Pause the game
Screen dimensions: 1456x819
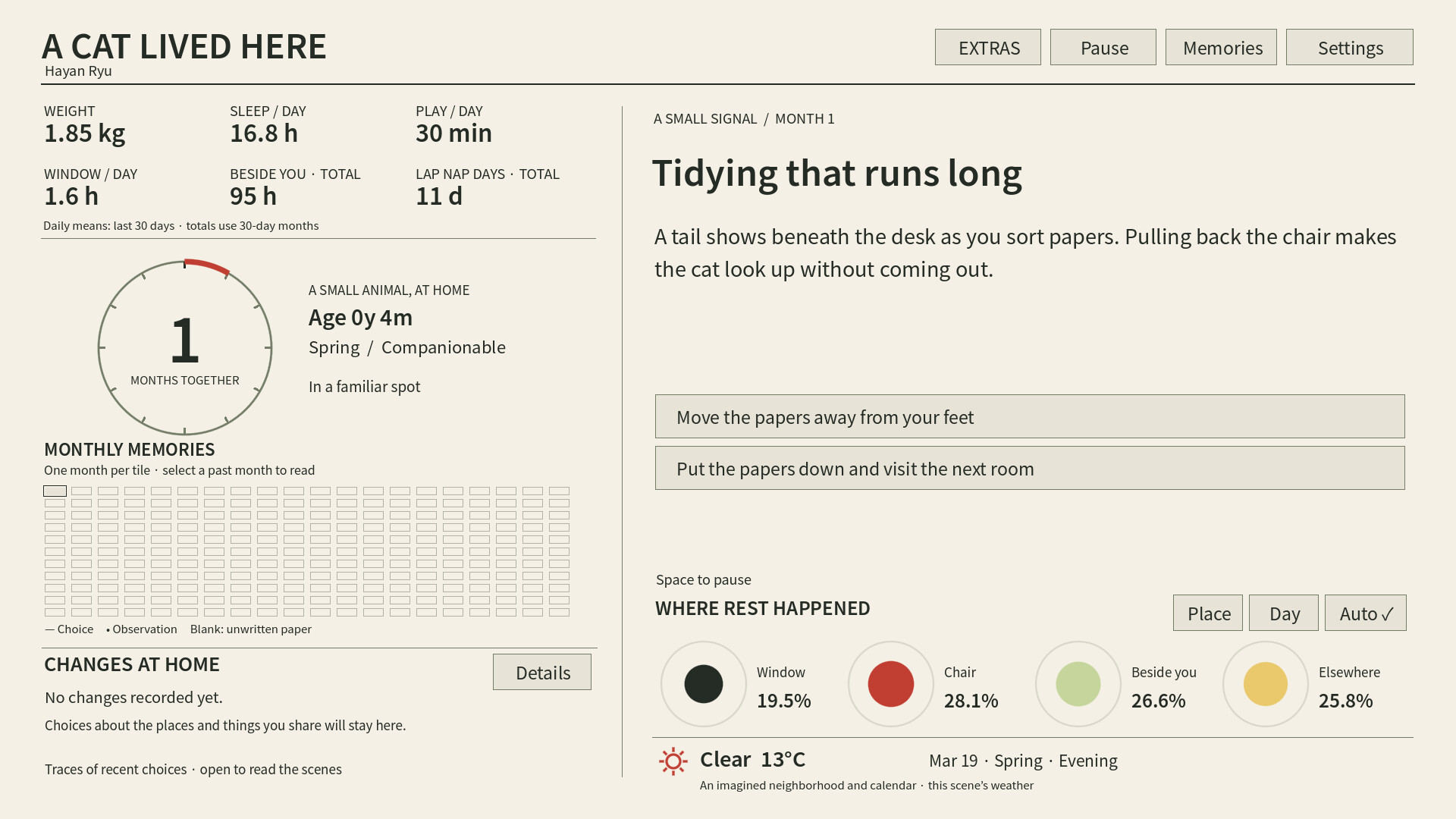click(1103, 47)
